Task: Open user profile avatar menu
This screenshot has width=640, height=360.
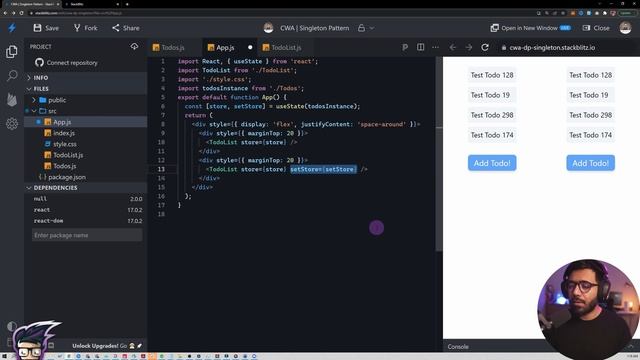Action: pos(625,28)
